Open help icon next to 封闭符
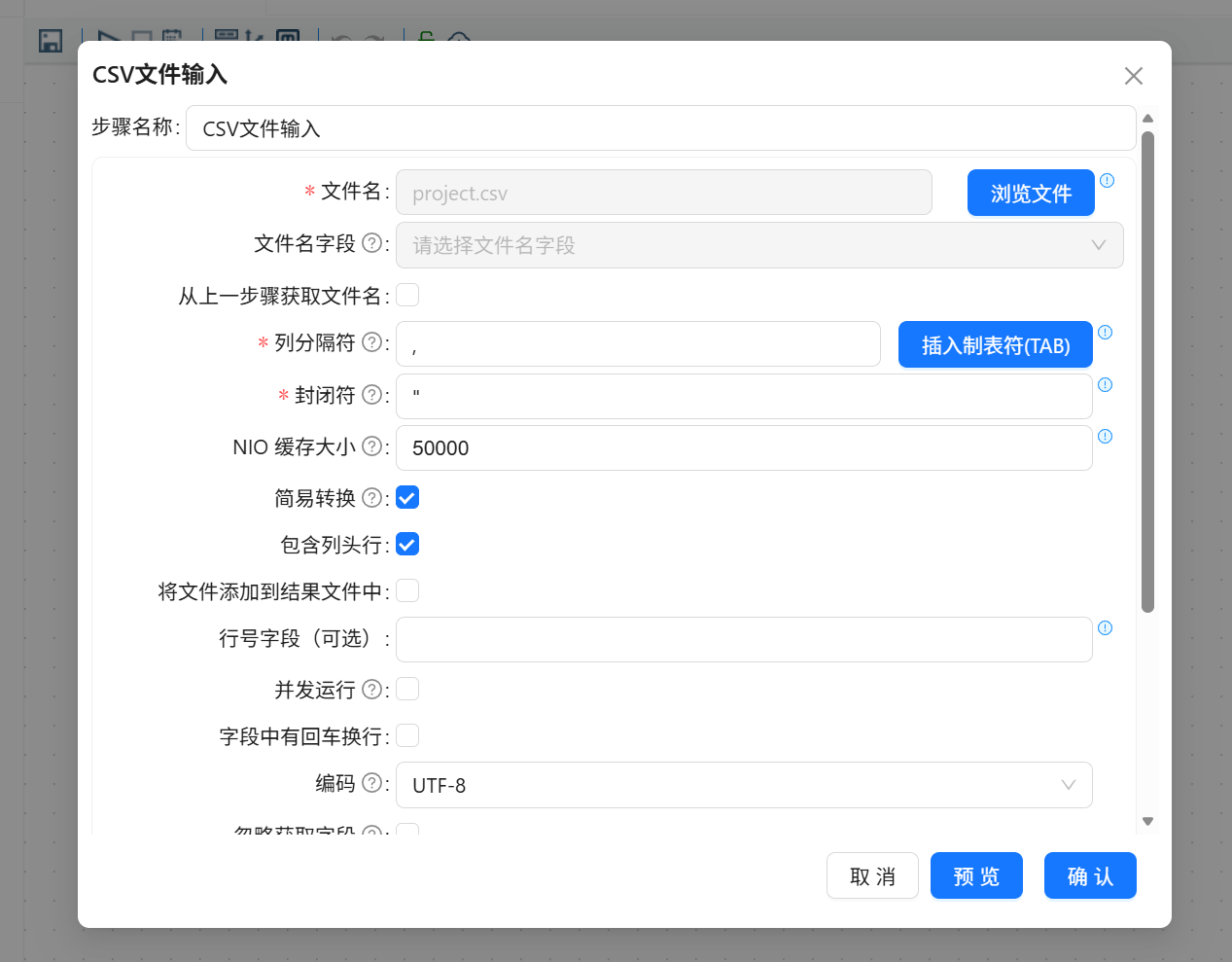Image resolution: width=1232 pixels, height=962 pixels. point(371,394)
